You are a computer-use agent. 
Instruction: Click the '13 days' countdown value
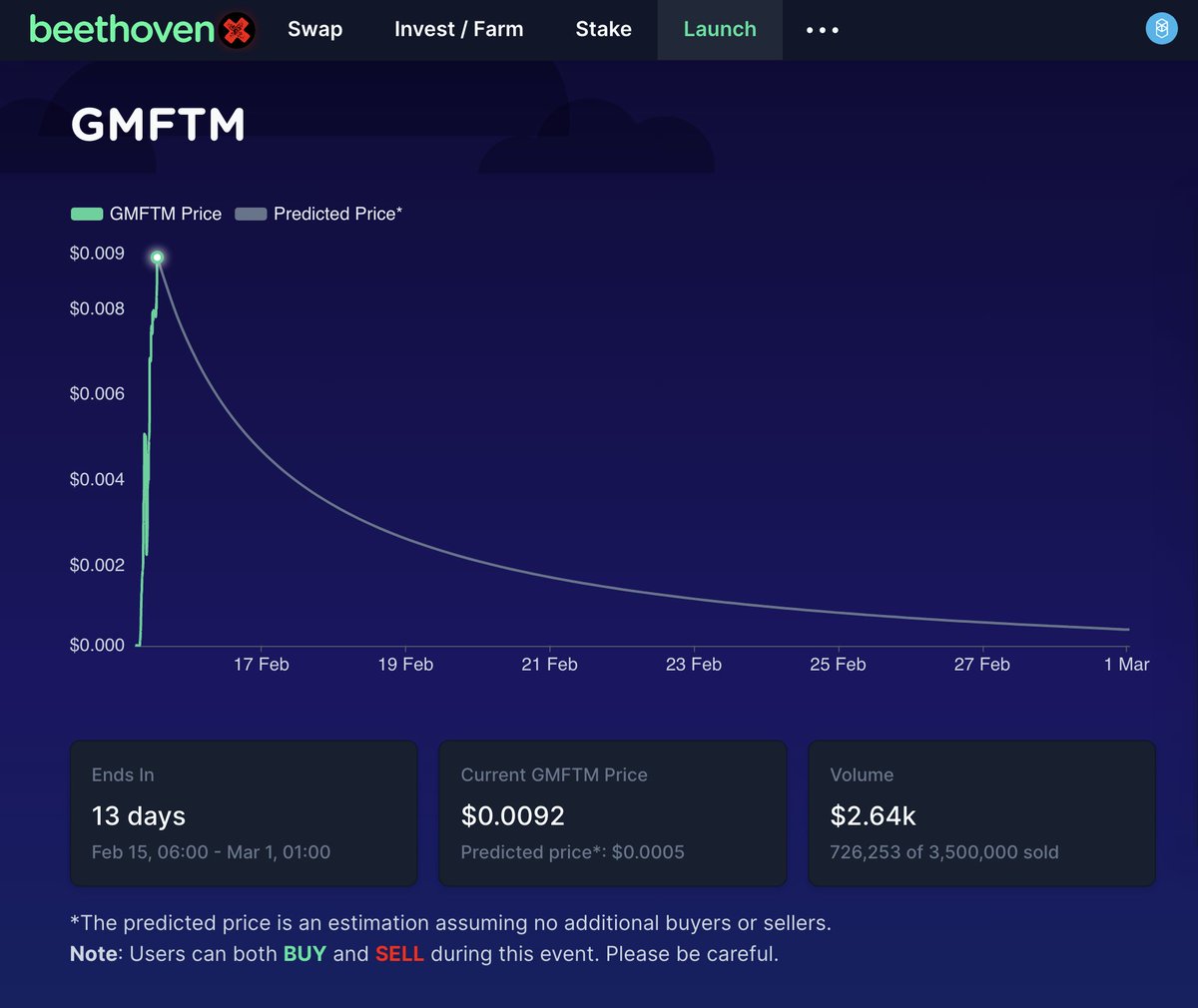coord(139,816)
